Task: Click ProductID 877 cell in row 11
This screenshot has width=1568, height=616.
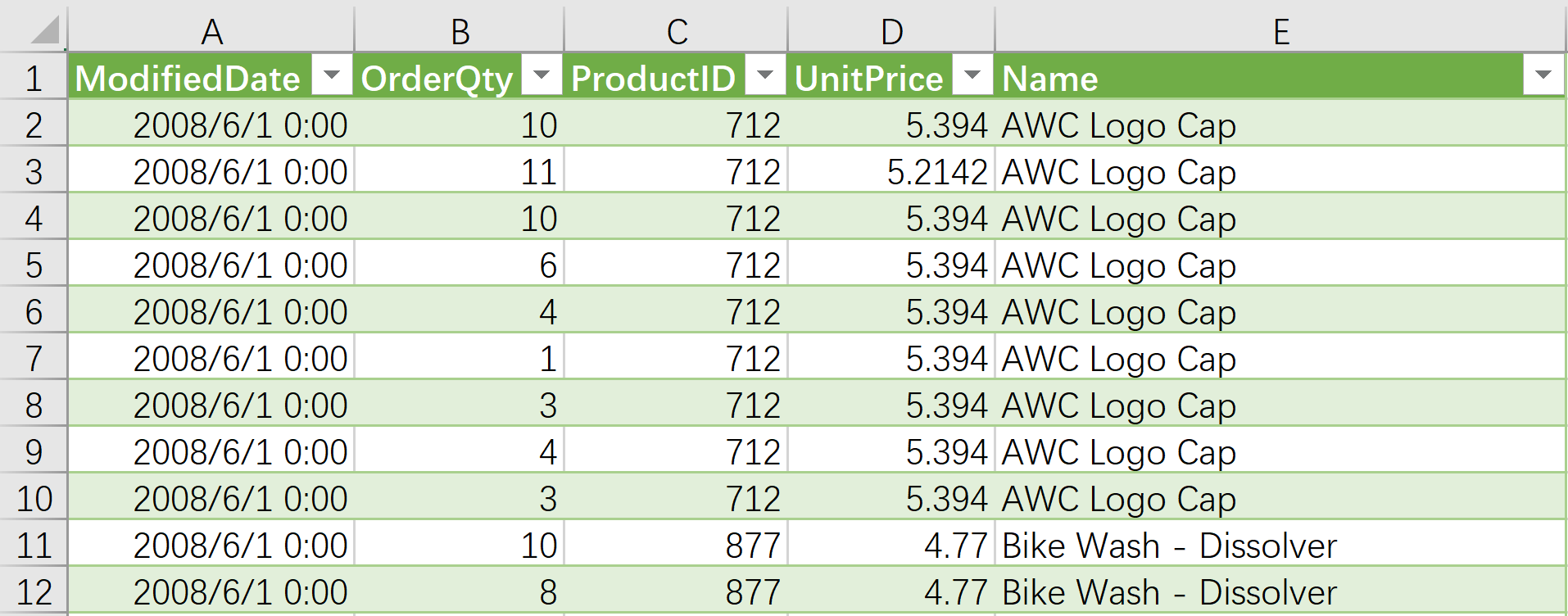Action: [x=677, y=545]
